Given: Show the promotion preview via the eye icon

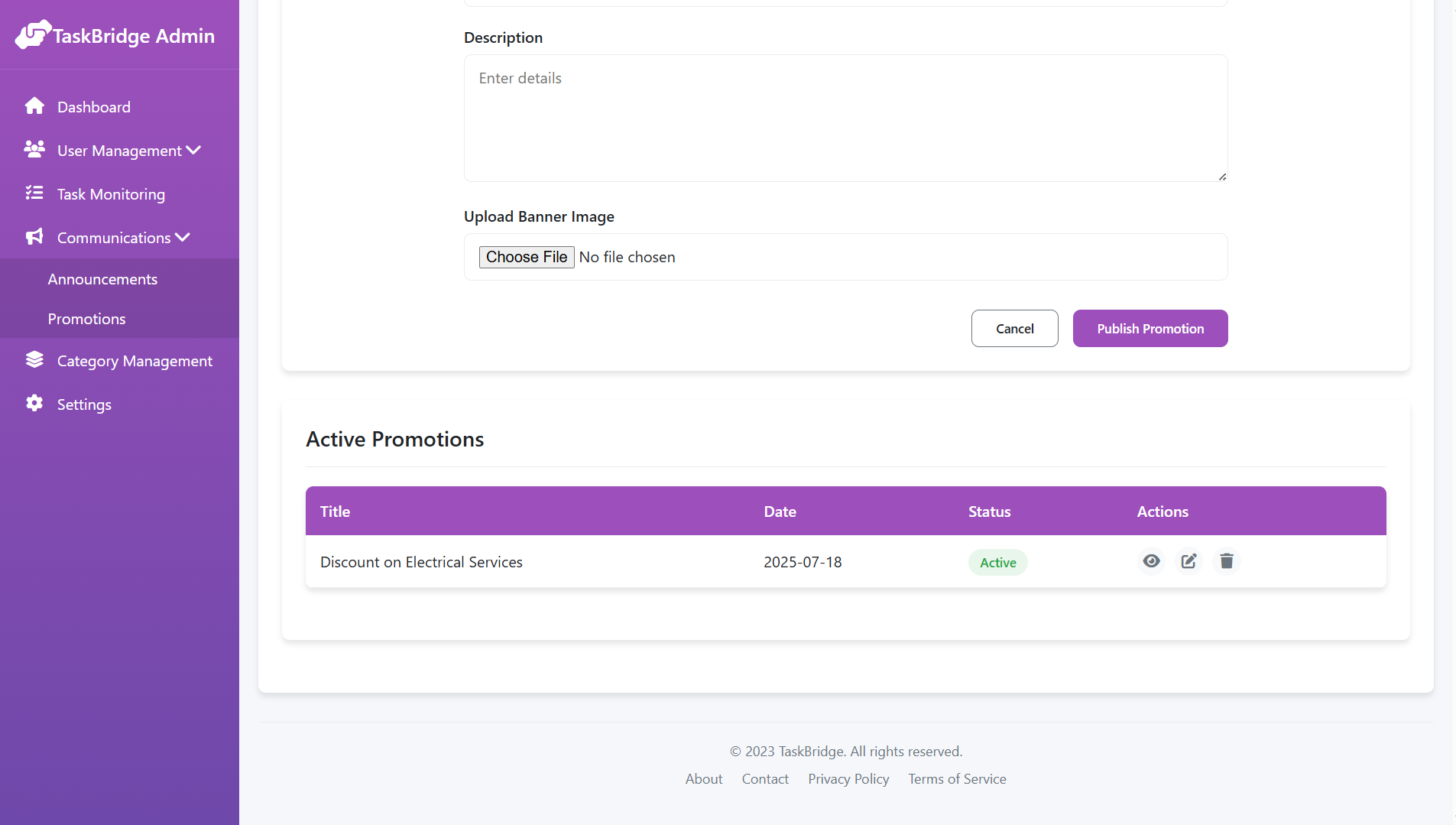Looking at the screenshot, I should coord(1152,561).
